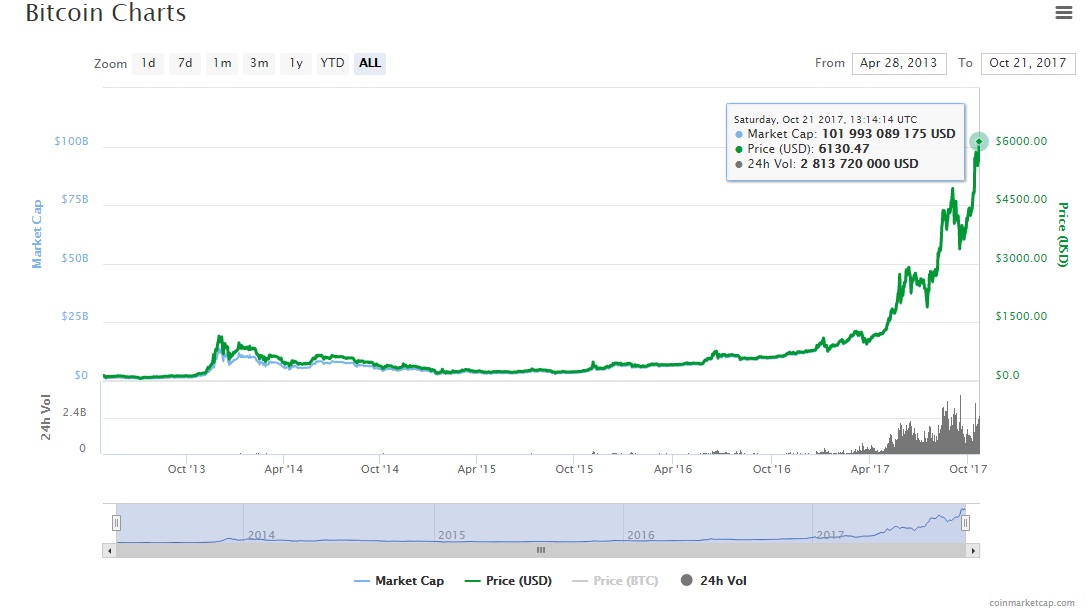This screenshot has width=1091, height=610.
Task: Click the navigator left range handle
Action: pyautogui.click(x=116, y=523)
